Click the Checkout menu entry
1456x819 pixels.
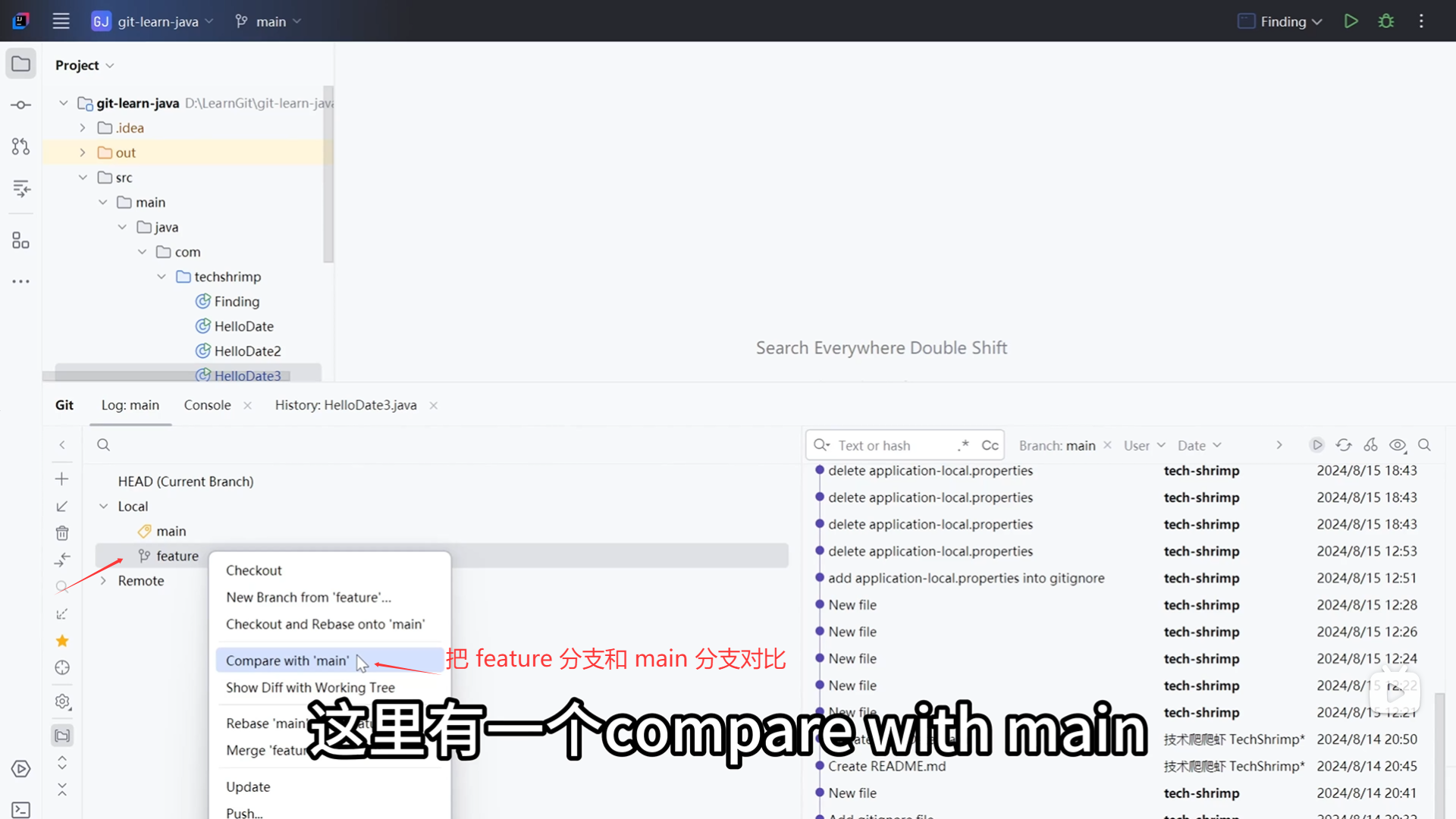(253, 570)
